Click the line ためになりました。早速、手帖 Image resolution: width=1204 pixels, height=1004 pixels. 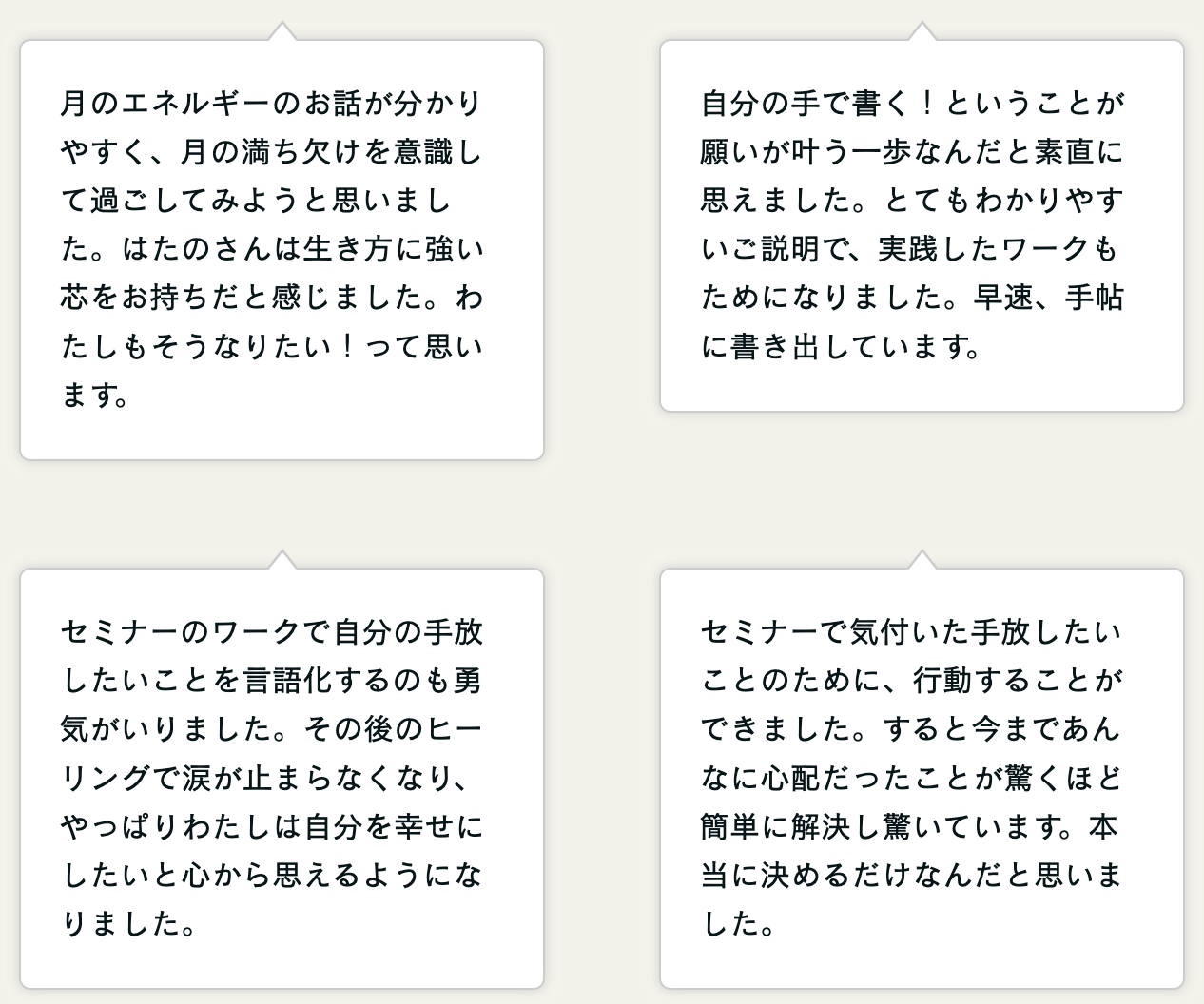tap(912, 299)
